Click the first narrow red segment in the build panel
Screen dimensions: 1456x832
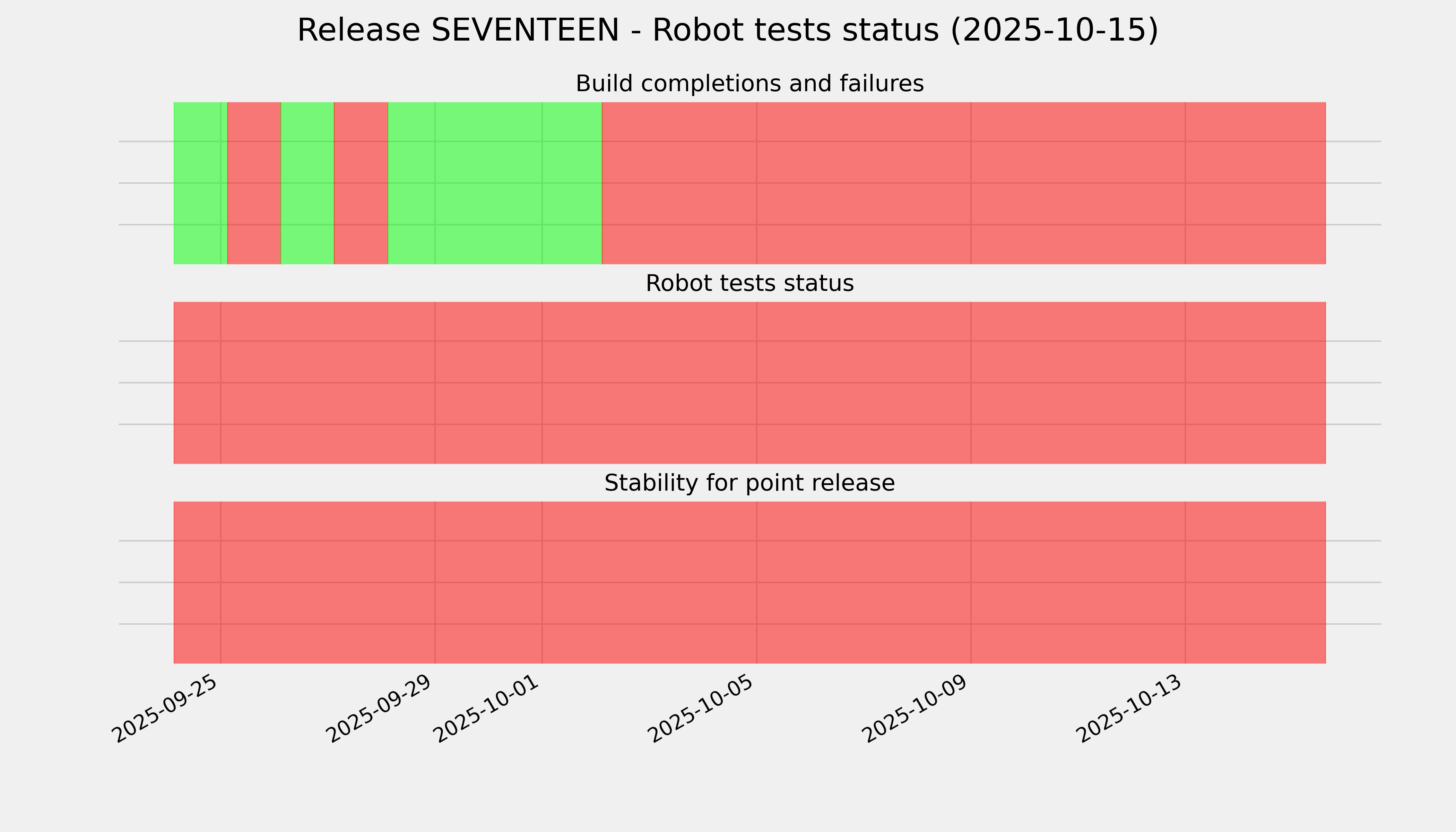(254, 183)
